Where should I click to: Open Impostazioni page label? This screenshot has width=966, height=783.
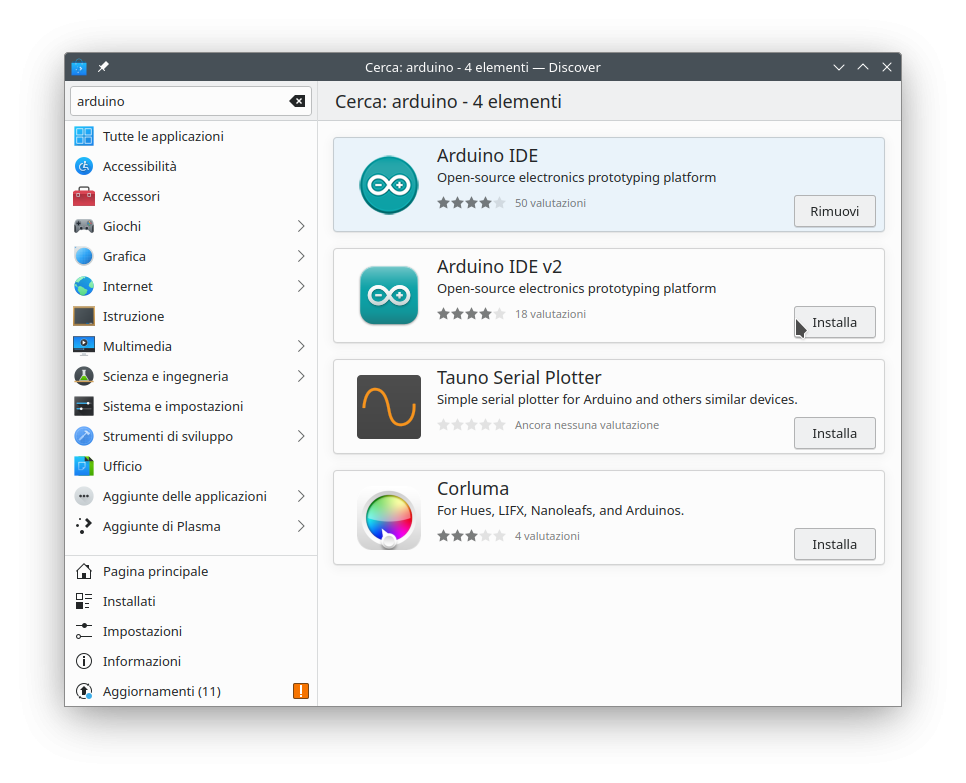(x=142, y=631)
